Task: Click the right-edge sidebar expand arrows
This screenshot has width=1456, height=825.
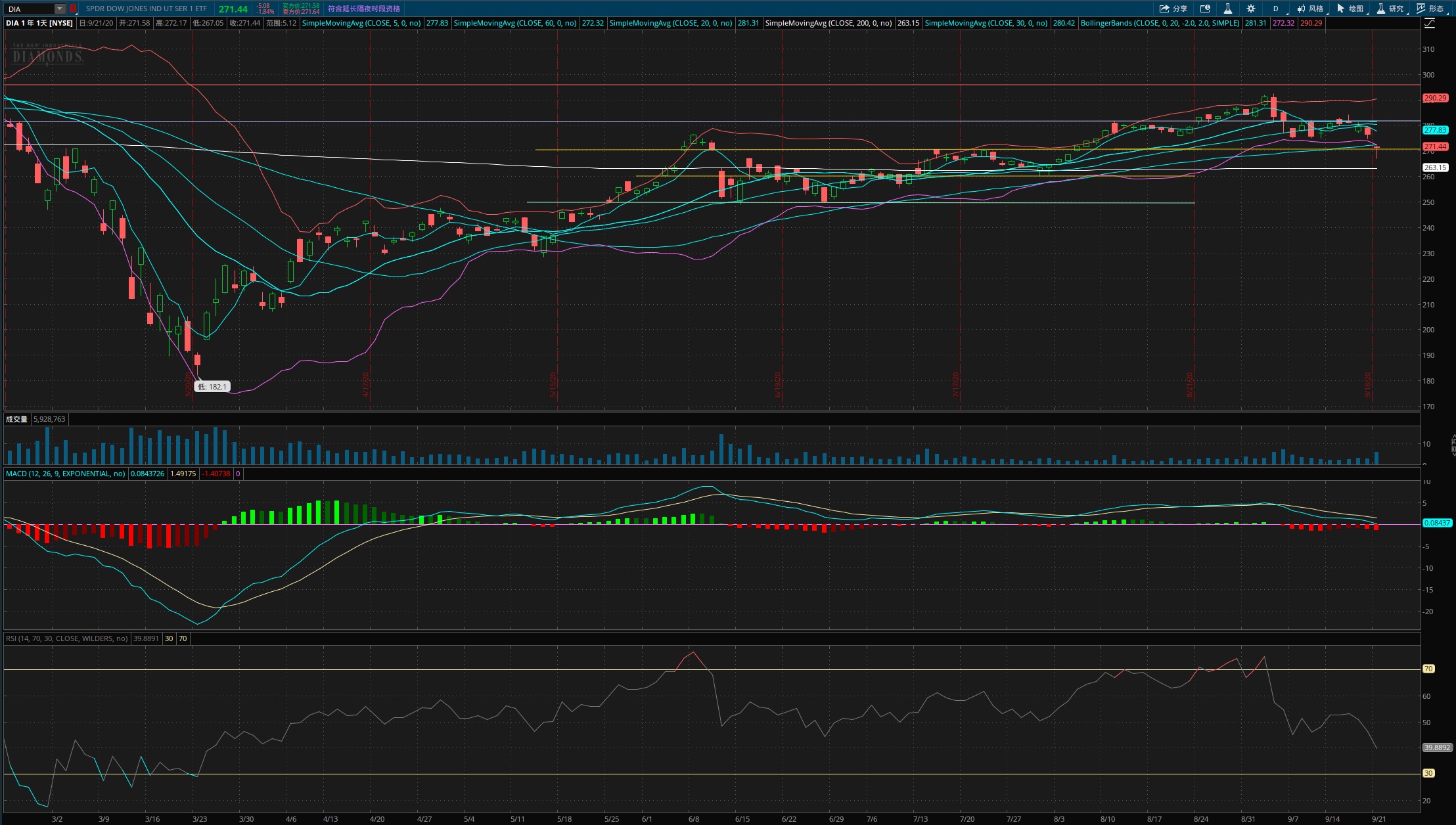Action: point(1453,445)
